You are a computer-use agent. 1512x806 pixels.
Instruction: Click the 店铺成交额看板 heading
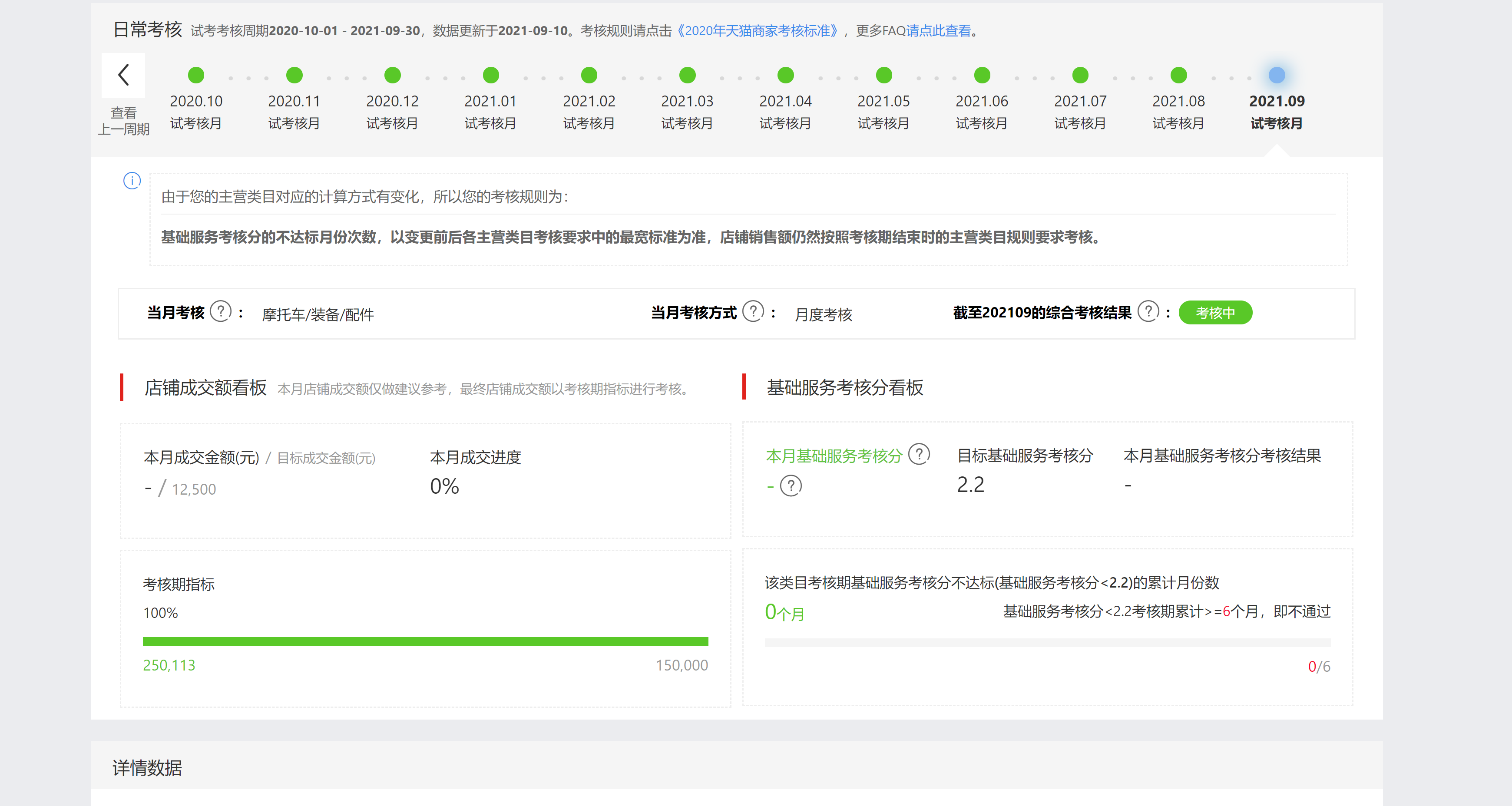(205, 387)
